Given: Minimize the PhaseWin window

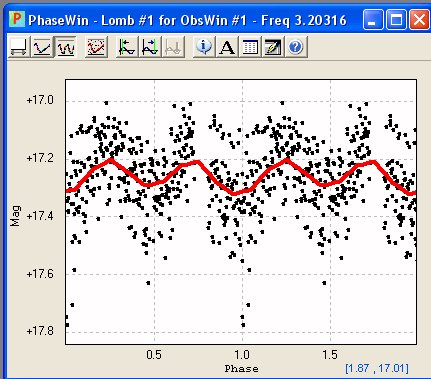Looking at the screenshot, I should click(373, 20).
